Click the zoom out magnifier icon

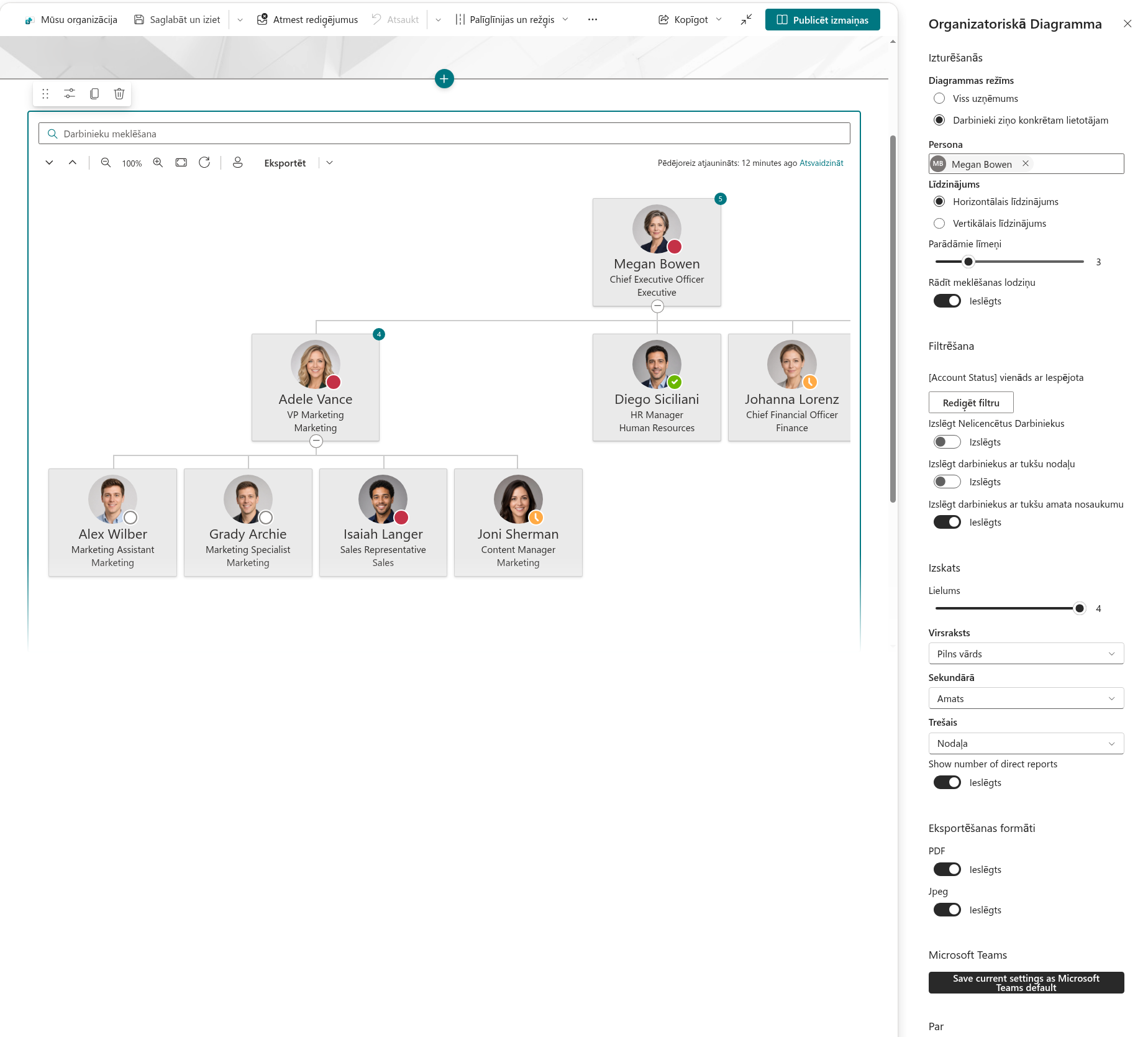click(106, 163)
